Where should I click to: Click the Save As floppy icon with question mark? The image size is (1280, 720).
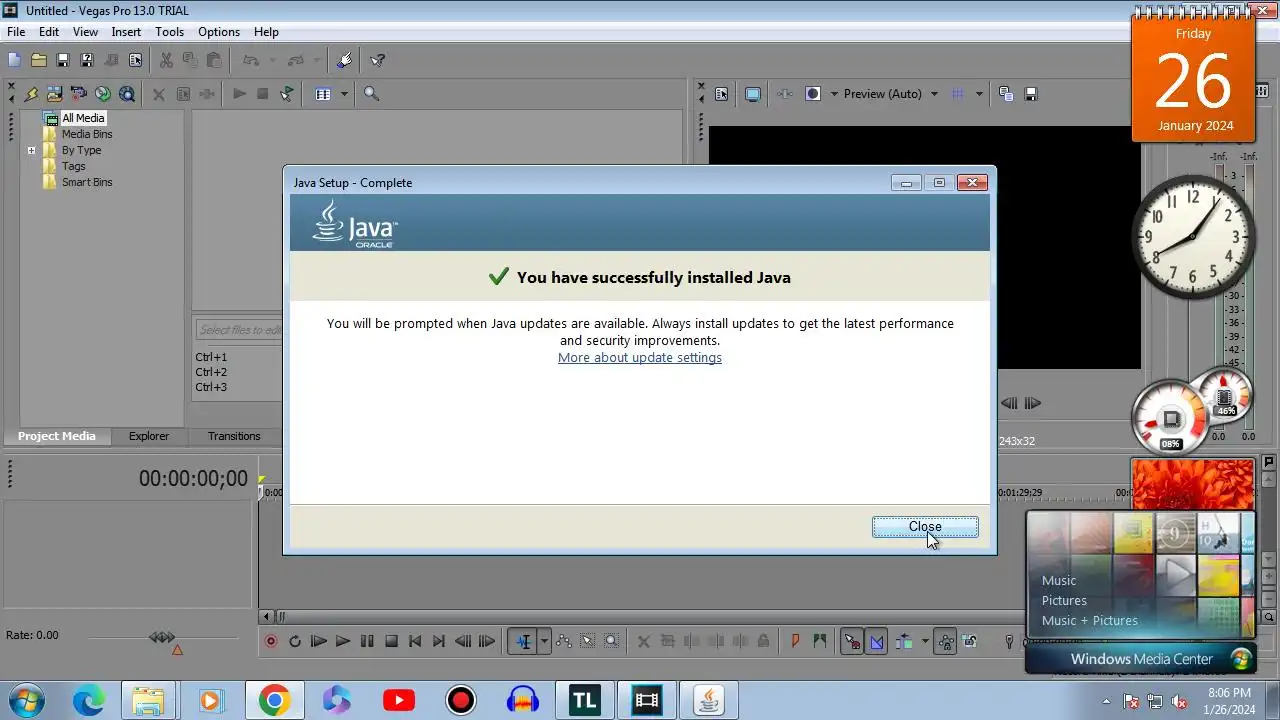pos(87,60)
